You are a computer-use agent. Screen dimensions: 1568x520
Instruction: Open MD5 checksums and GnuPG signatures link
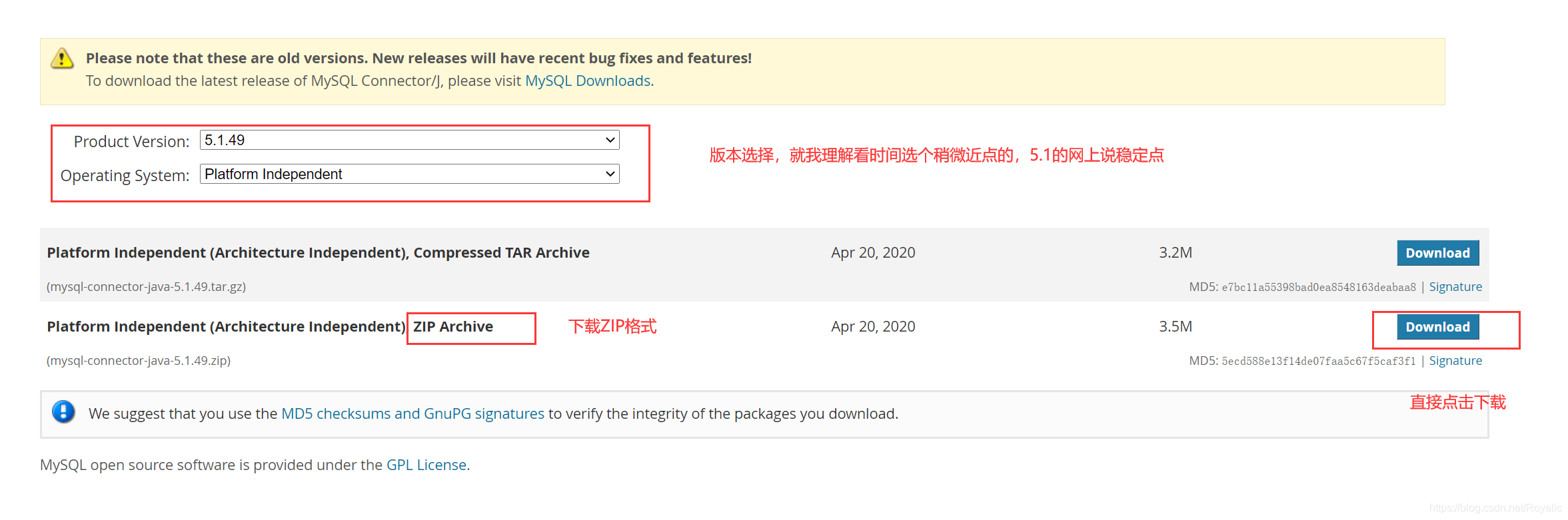[412, 413]
